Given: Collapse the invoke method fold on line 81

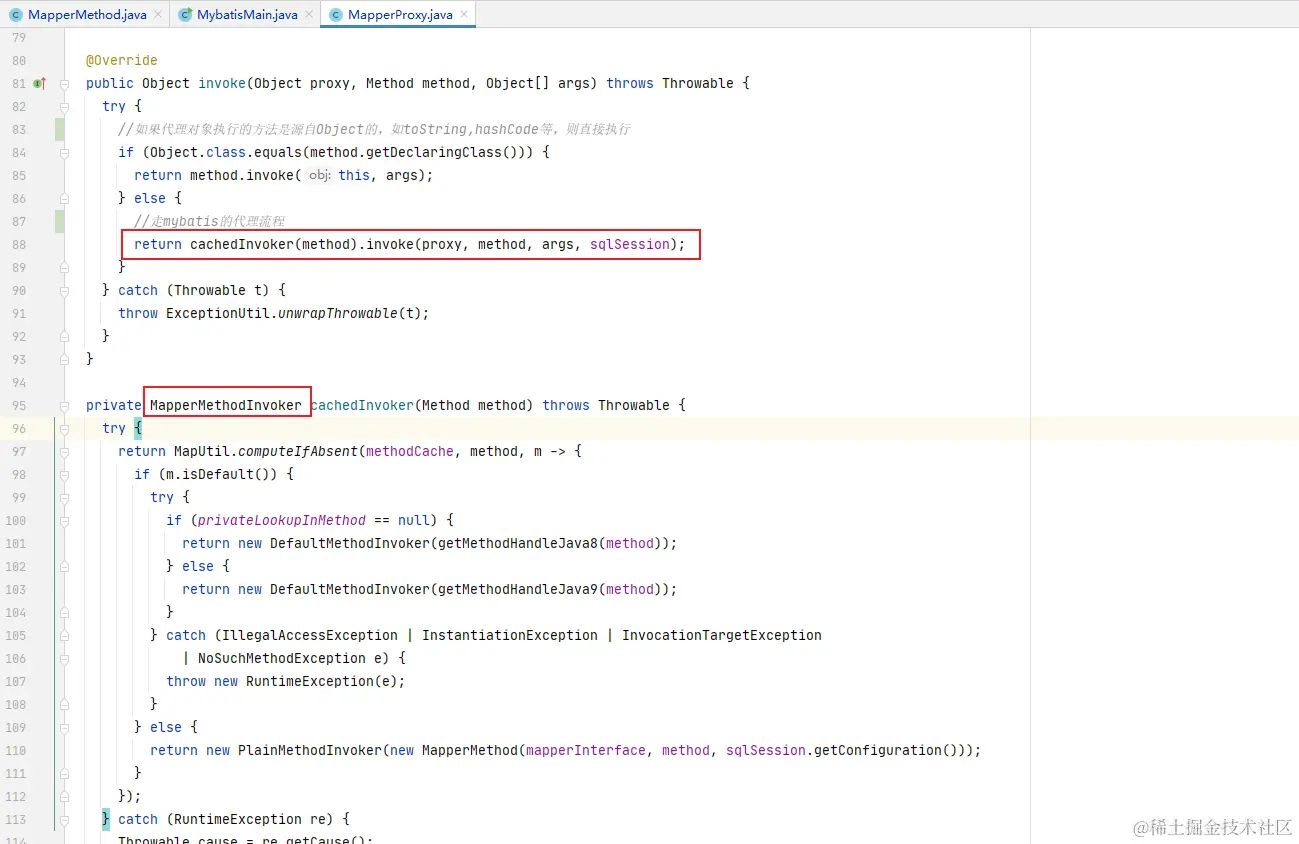Looking at the screenshot, I should (64, 83).
